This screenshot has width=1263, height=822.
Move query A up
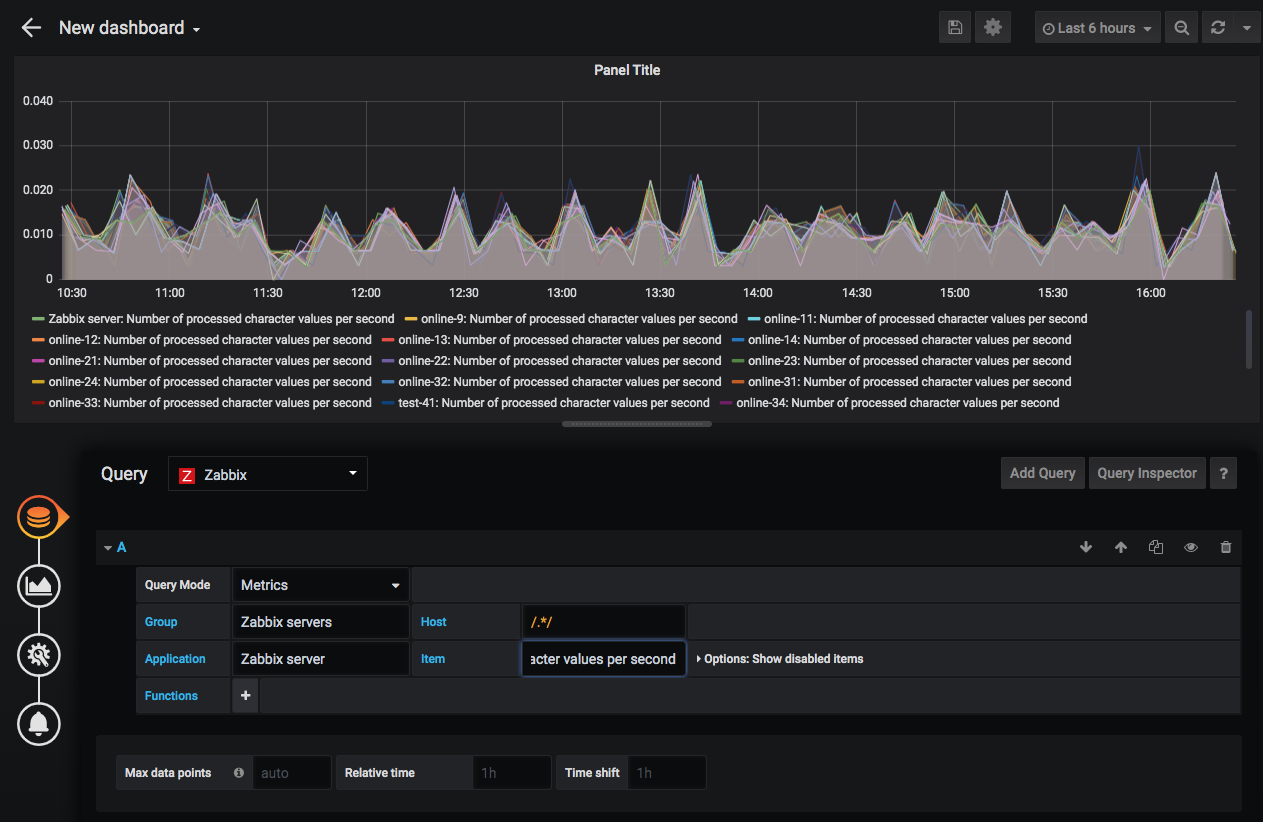tap(1121, 547)
